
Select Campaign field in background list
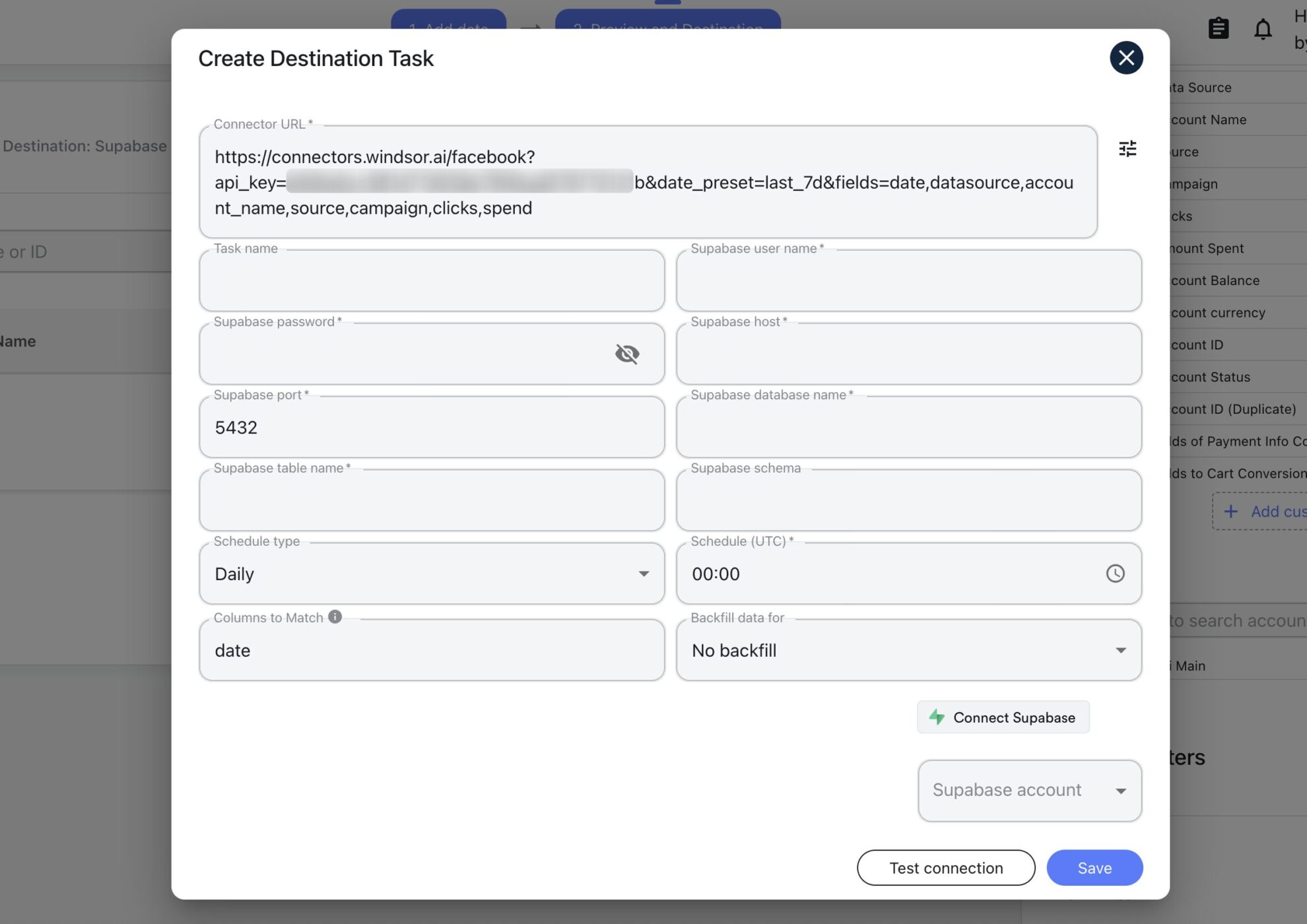1238,184
